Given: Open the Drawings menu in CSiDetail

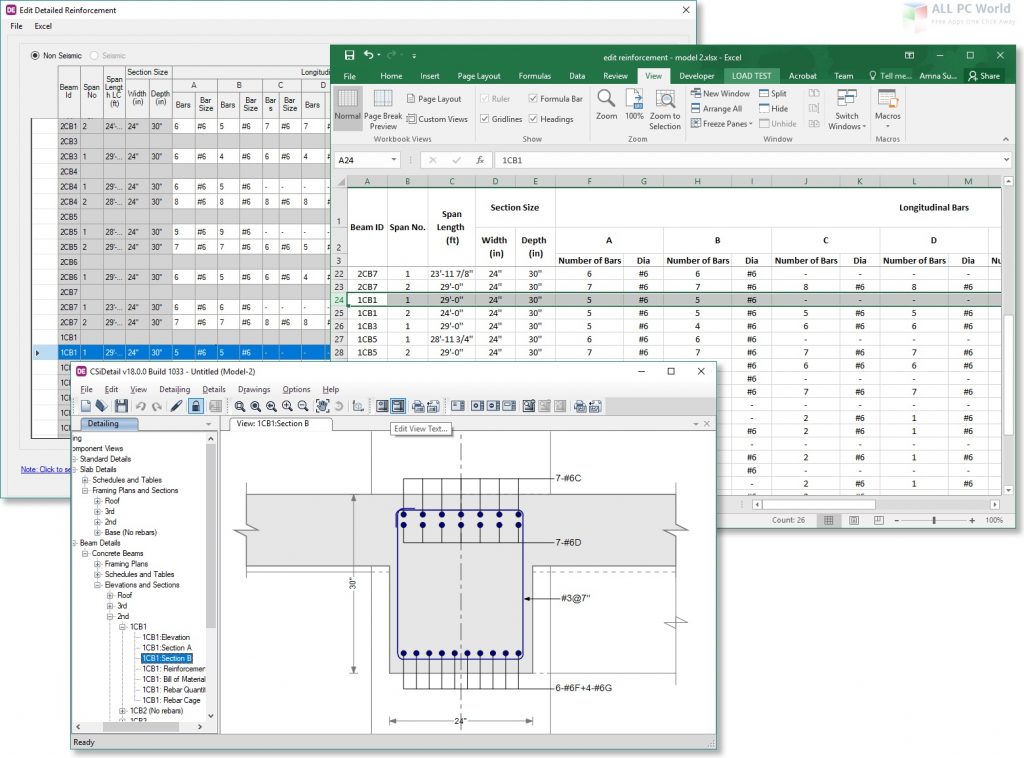Looking at the screenshot, I should point(254,389).
